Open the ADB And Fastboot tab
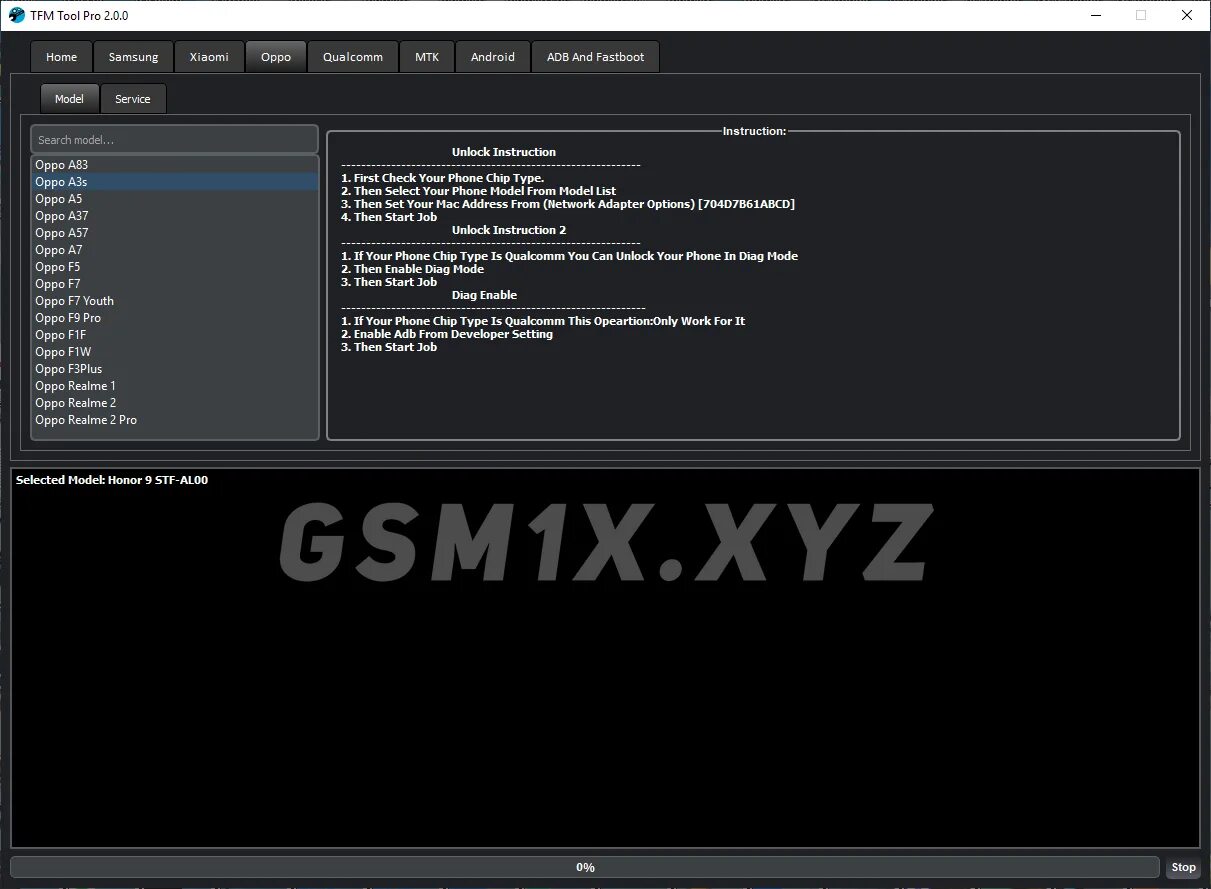This screenshot has width=1211, height=889. (x=595, y=57)
